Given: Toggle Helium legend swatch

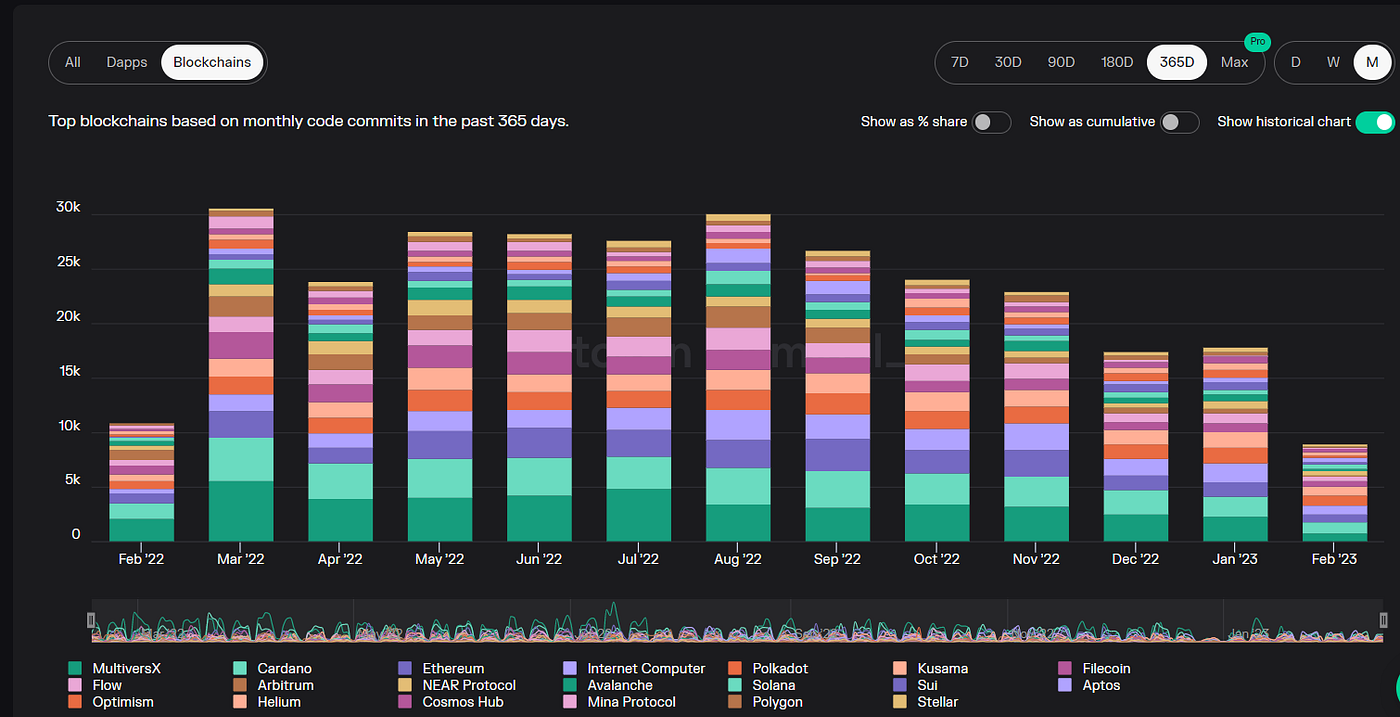Looking at the screenshot, I should pyautogui.click(x=240, y=702).
